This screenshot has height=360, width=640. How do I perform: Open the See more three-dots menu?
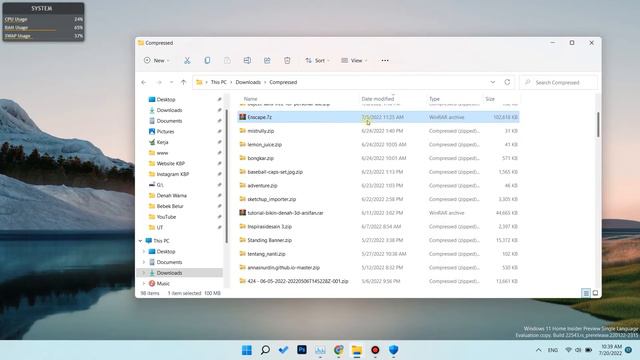pos(385,60)
